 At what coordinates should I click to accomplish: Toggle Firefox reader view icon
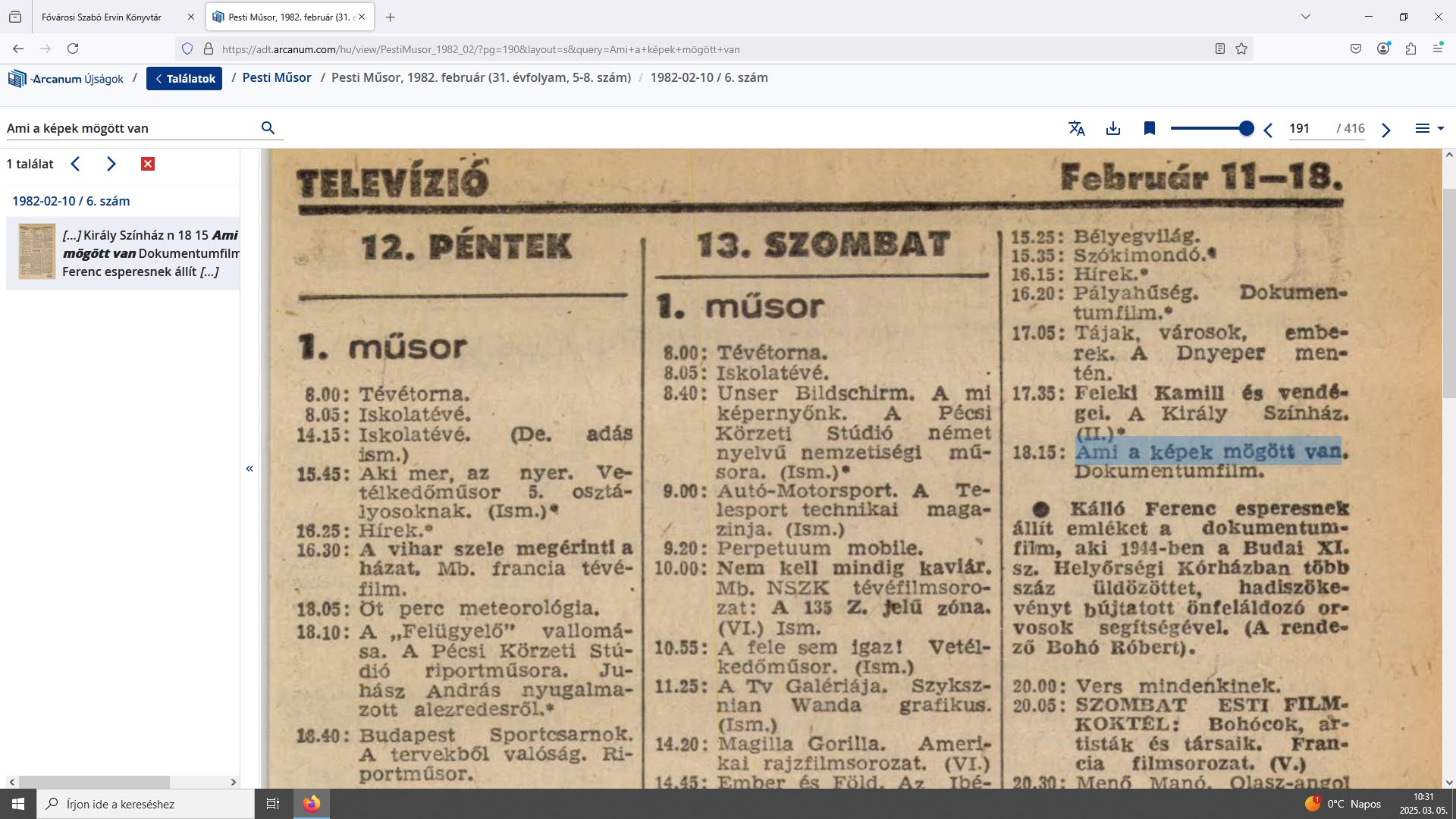click(1219, 49)
